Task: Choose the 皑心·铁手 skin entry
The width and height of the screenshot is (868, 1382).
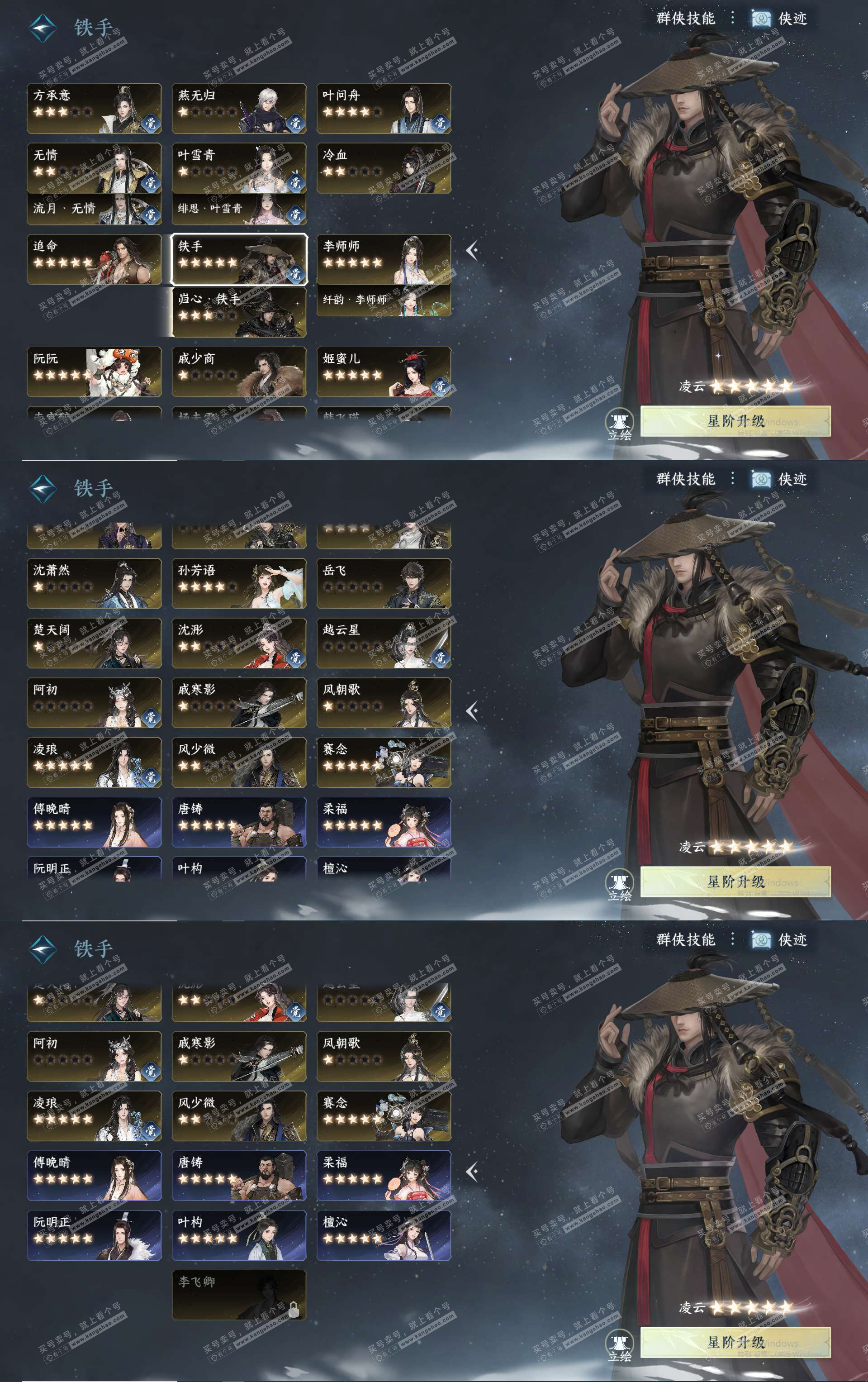Action: 239,312
